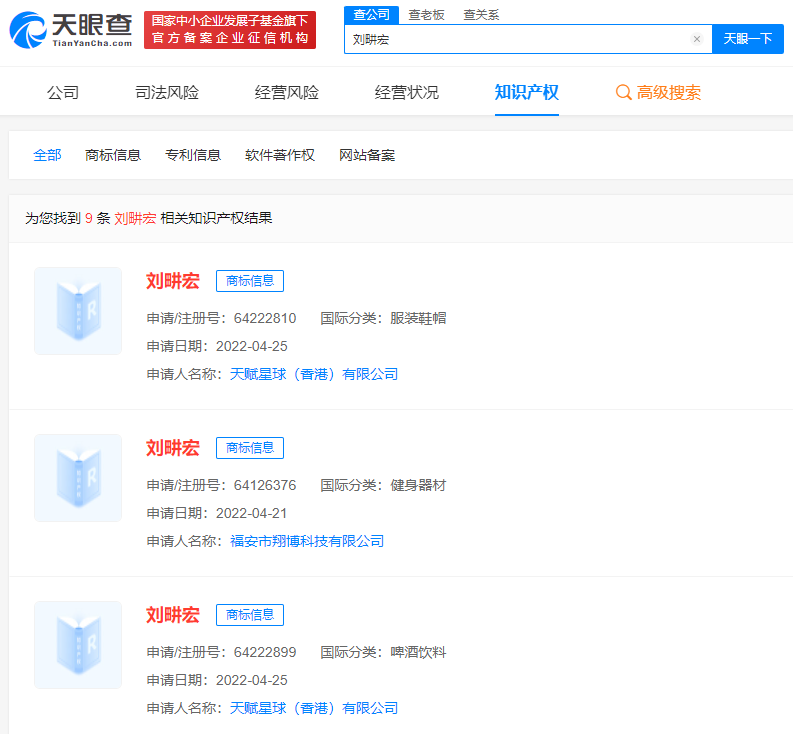This screenshot has height=734, width=793.
Task: Click application date 2022-04-21
Action: 251,513
